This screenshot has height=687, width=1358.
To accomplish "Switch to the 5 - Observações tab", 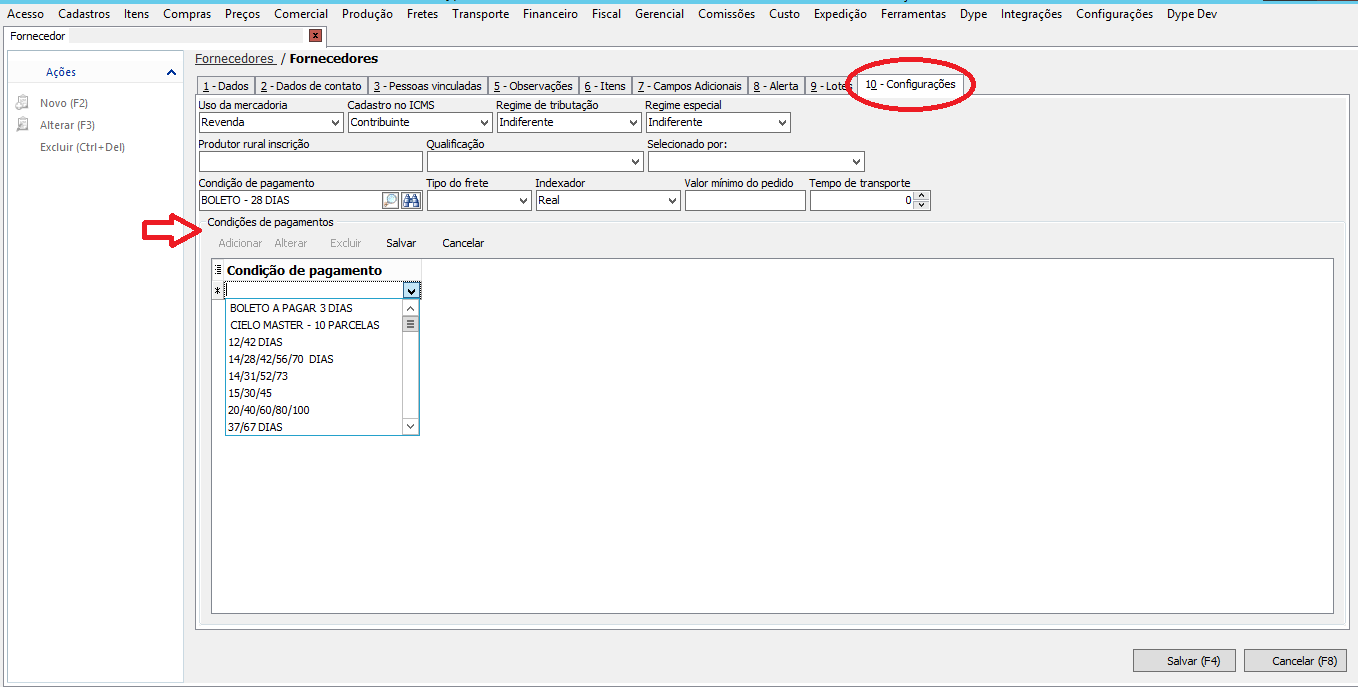I will [x=533, y=86].
